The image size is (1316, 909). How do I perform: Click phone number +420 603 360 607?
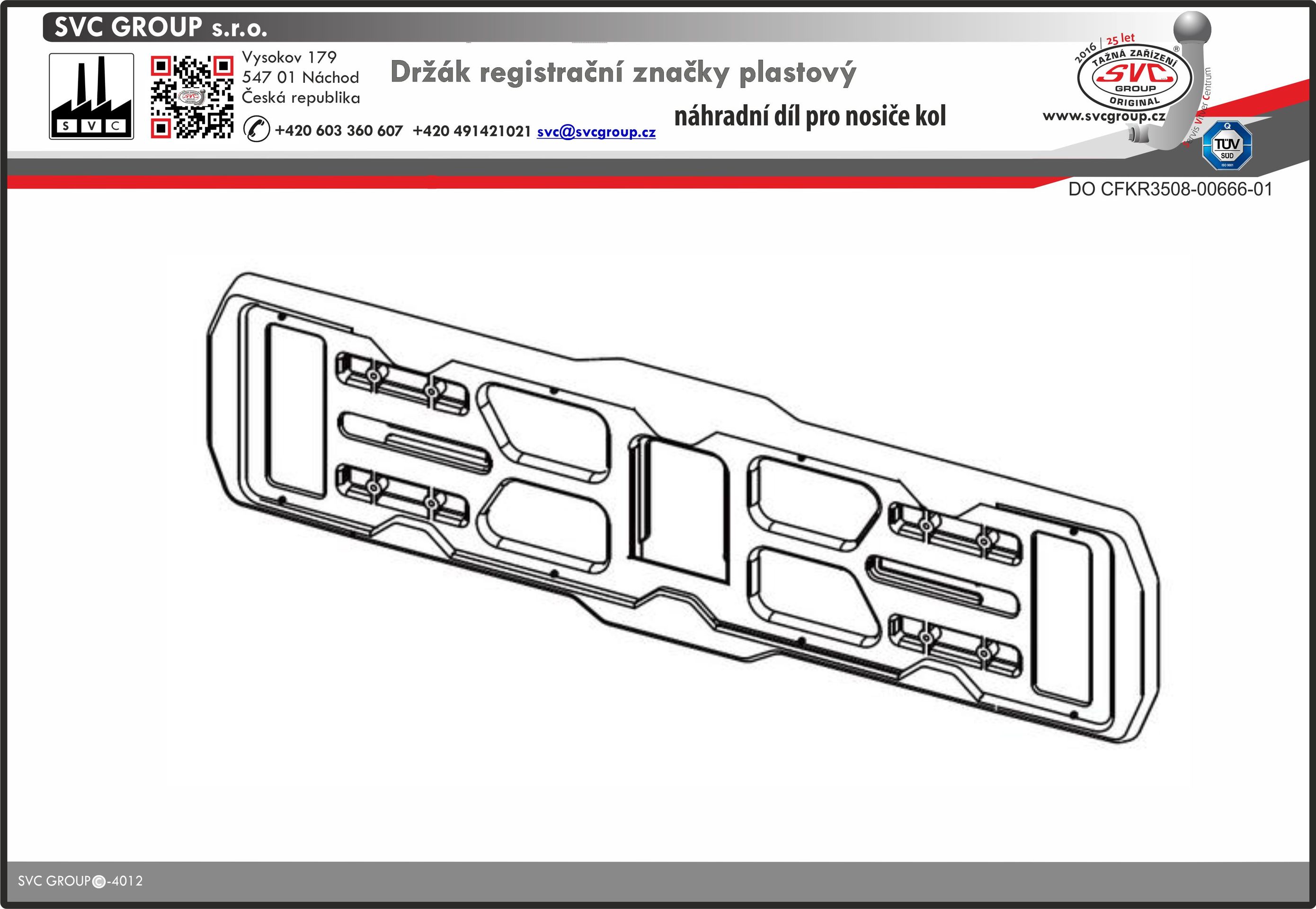[339, 131]
